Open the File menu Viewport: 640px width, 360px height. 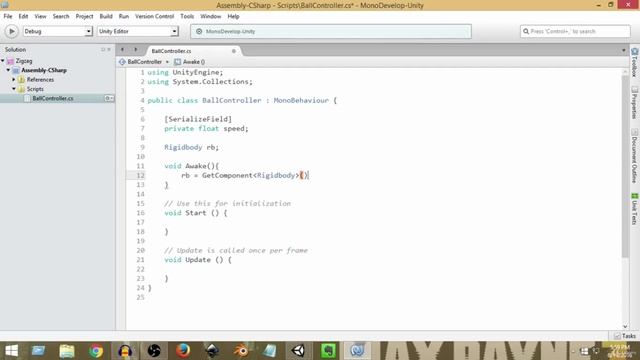(8, 16)
